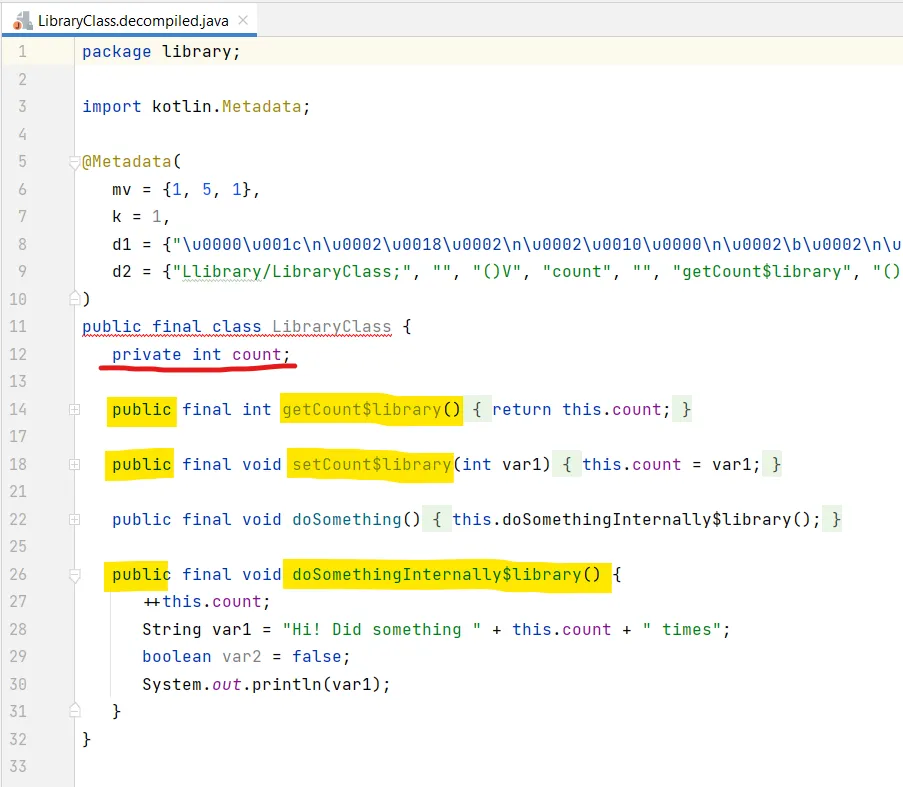
Task: Expand the folded setCount$library method
Action: [x=74, y=465]
